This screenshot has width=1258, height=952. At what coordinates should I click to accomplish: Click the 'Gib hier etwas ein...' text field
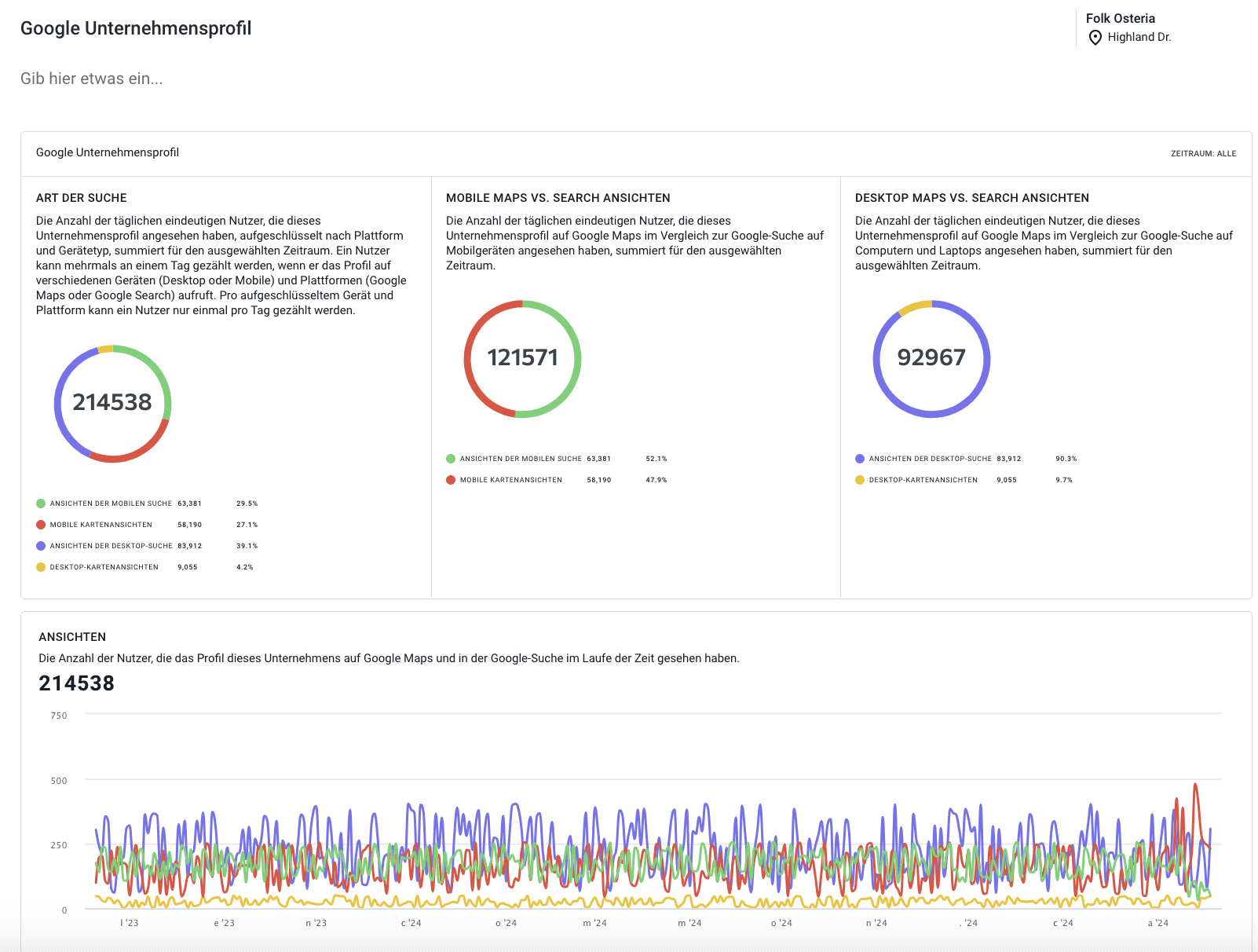pos(92,79)
